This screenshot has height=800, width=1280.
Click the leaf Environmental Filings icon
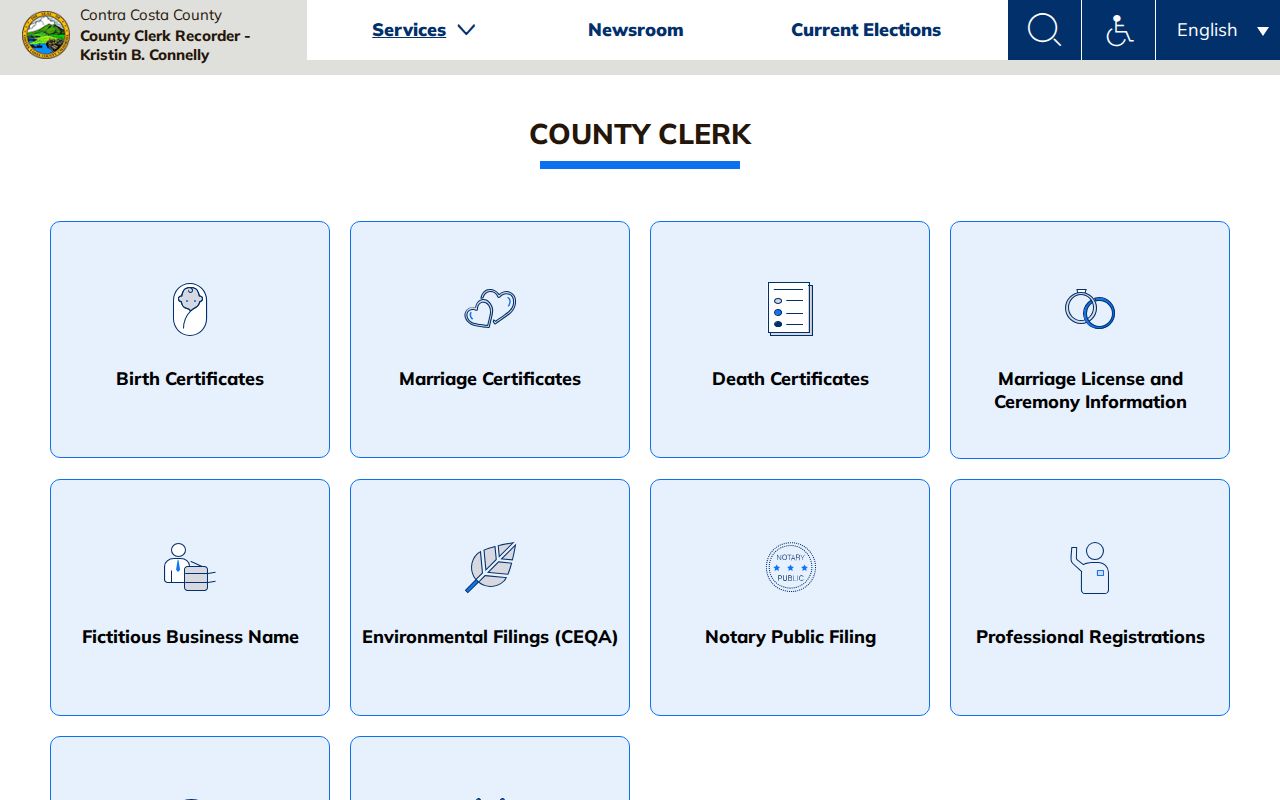(x=490, y=567)
